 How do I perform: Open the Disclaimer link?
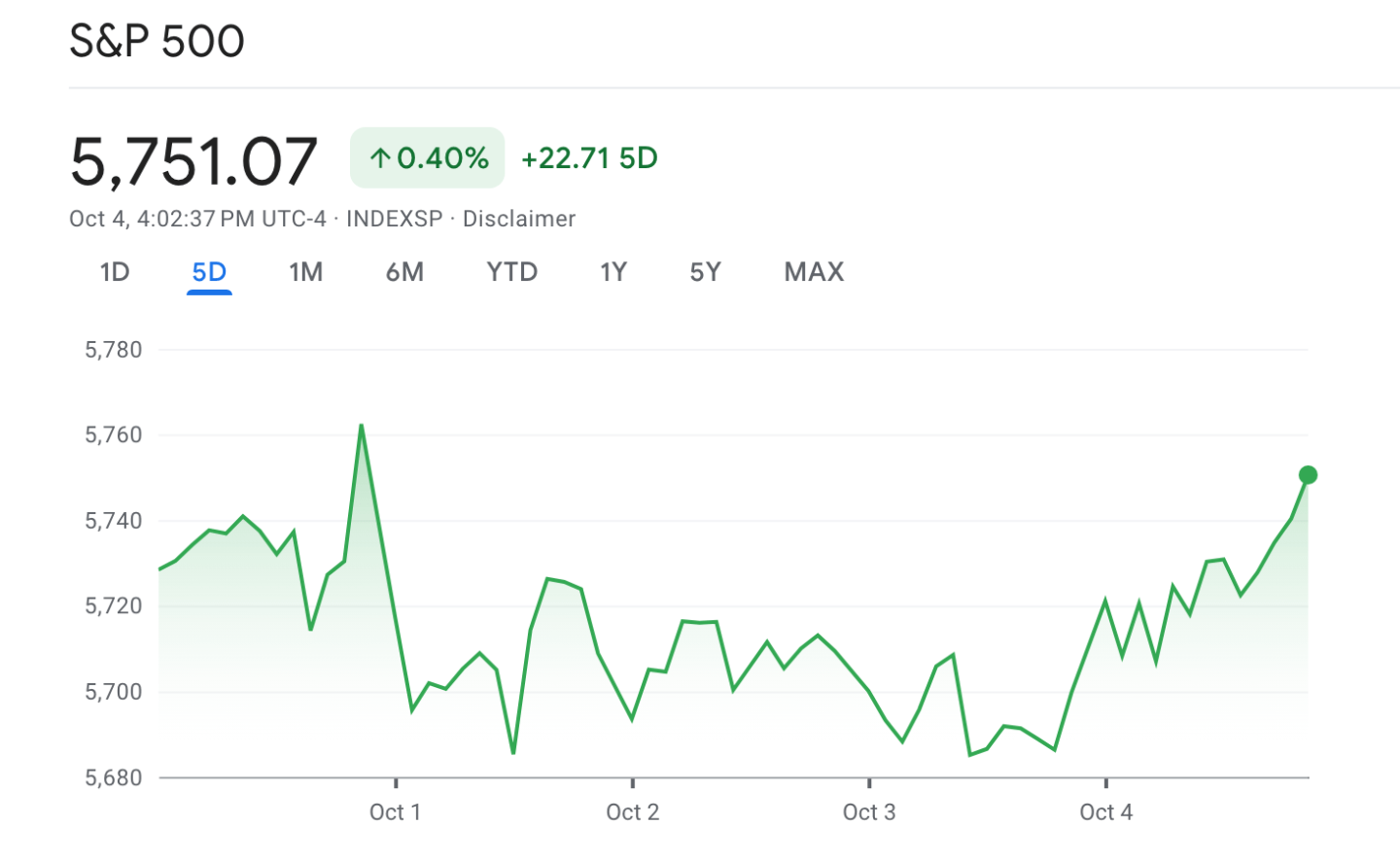[519, 219]
